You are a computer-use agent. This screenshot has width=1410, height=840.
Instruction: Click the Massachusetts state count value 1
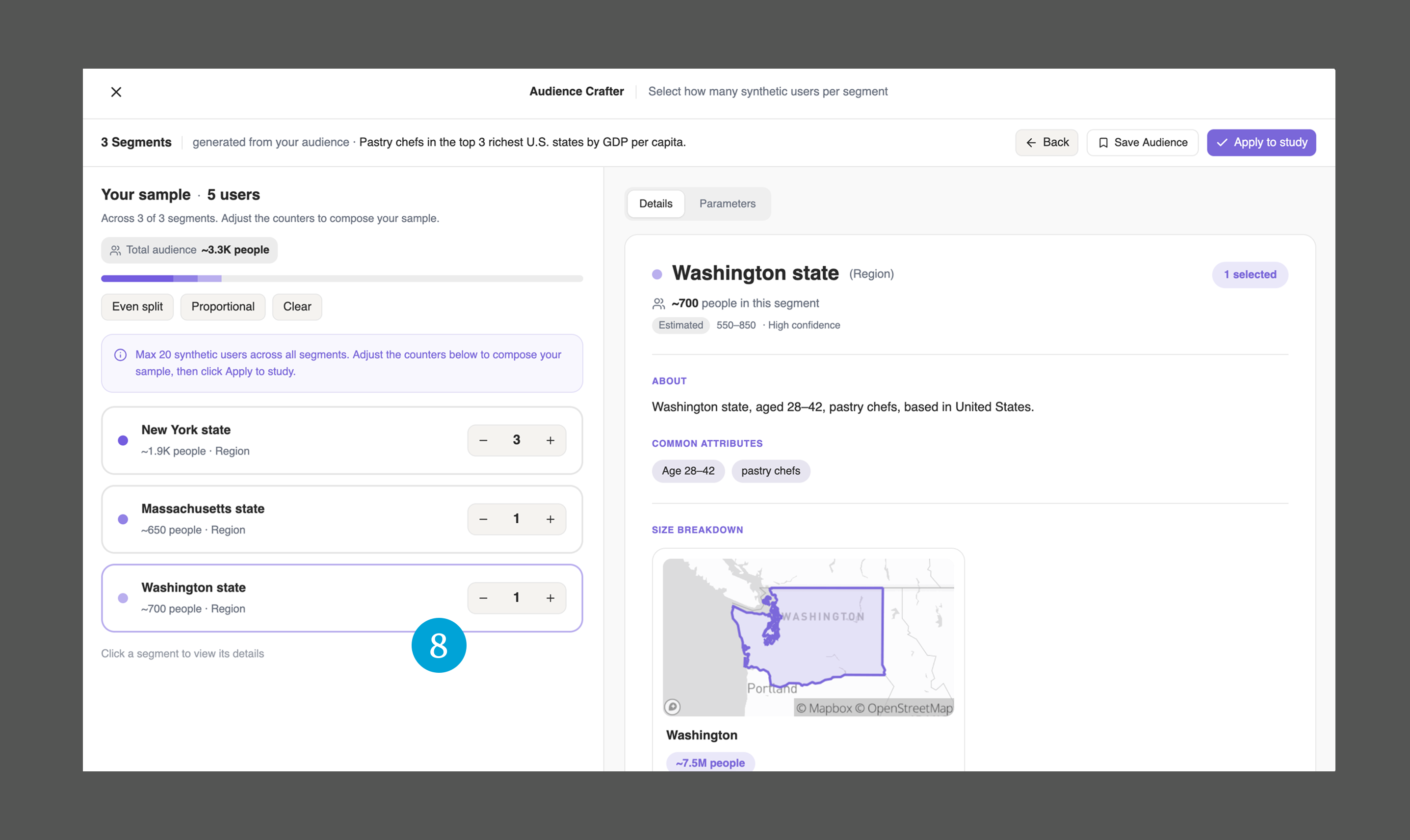coord(517,518)
